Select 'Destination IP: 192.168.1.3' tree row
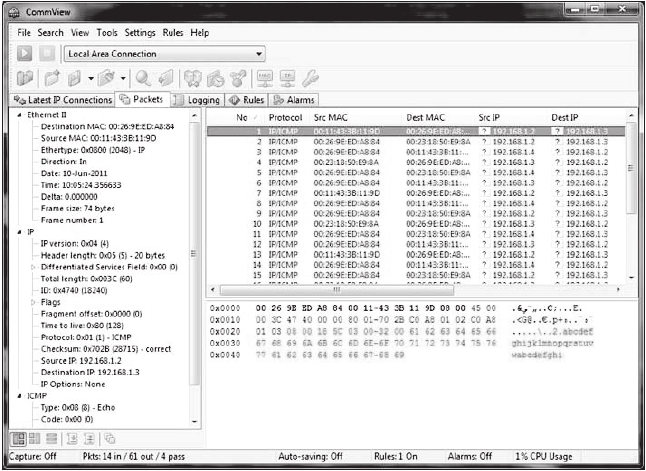 (90, 373)
